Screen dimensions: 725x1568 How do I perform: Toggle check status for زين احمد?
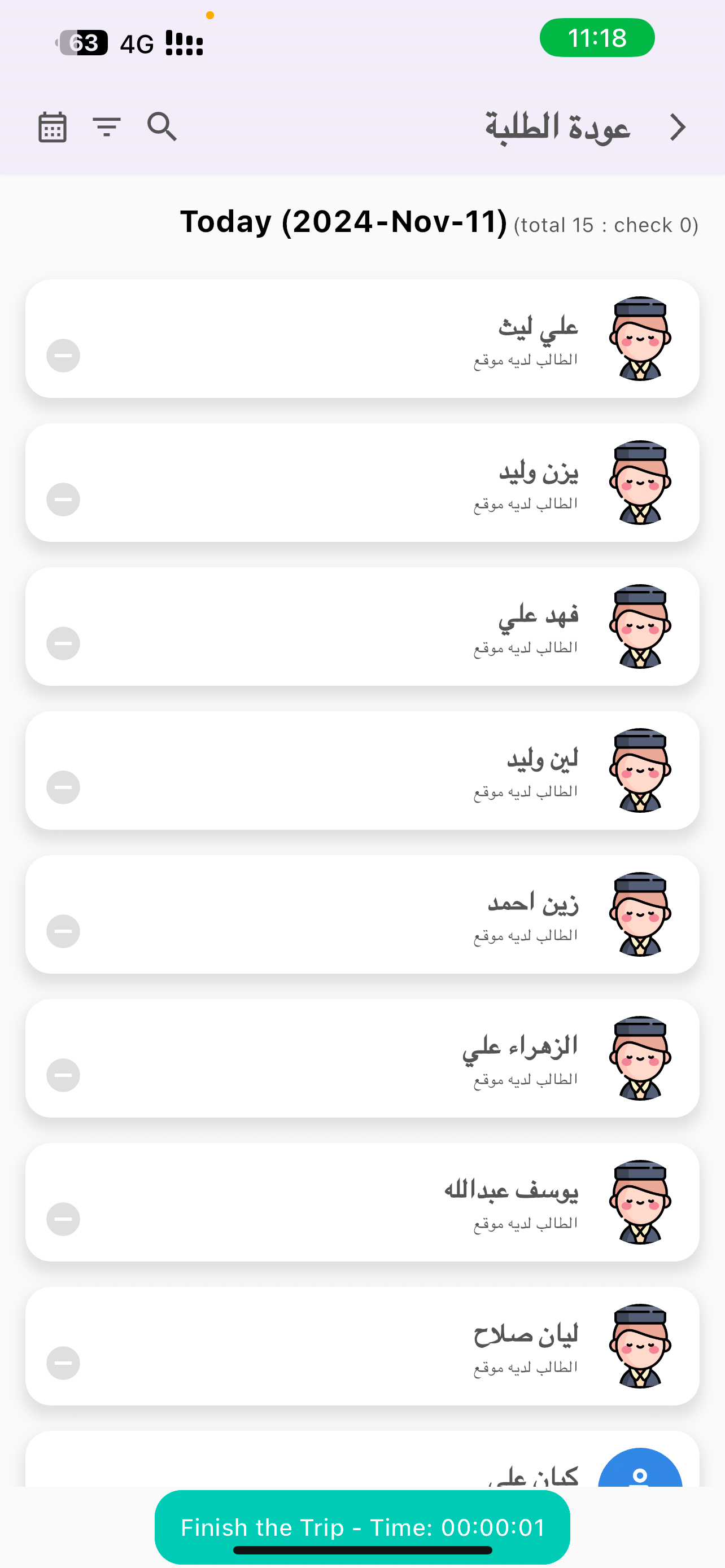click(63, 931)
